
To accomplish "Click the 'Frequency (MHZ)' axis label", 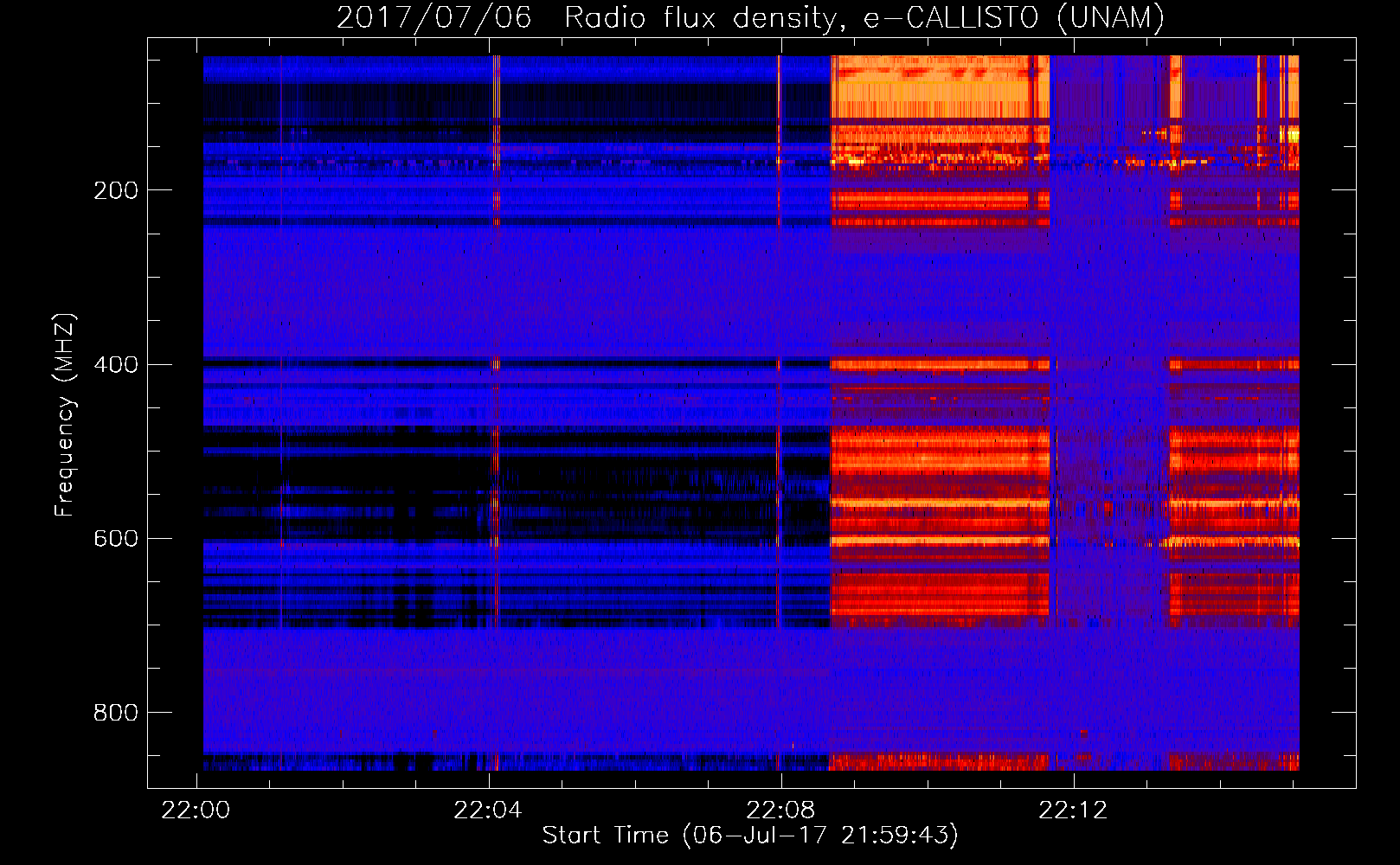I will tap(65, 414).
